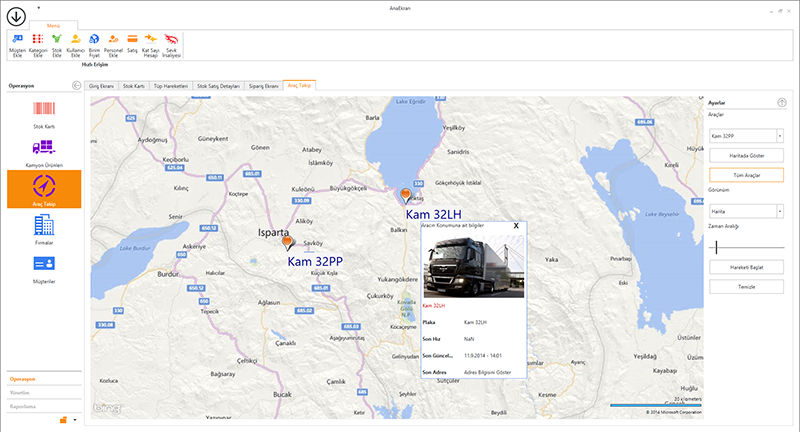800x432 pixels.
Task: Expand the Araçlar vehicle combo box
Action: 780,136
